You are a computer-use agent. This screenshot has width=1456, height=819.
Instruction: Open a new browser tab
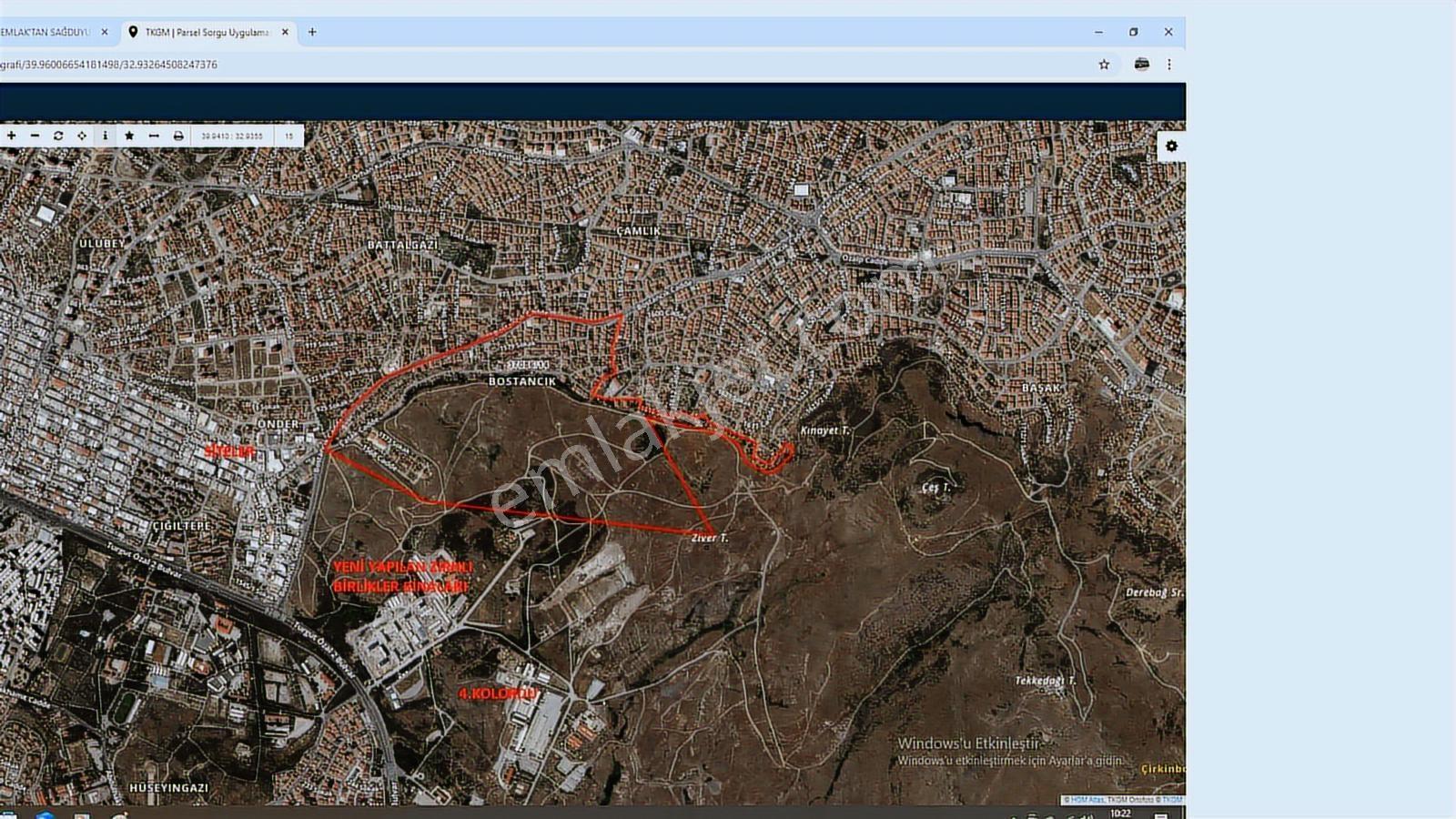click(312, 32)
